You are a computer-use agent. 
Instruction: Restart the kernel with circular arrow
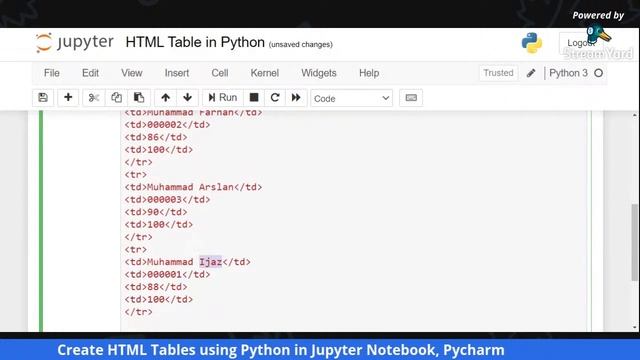pyautogui.click(x=275, y=98)
